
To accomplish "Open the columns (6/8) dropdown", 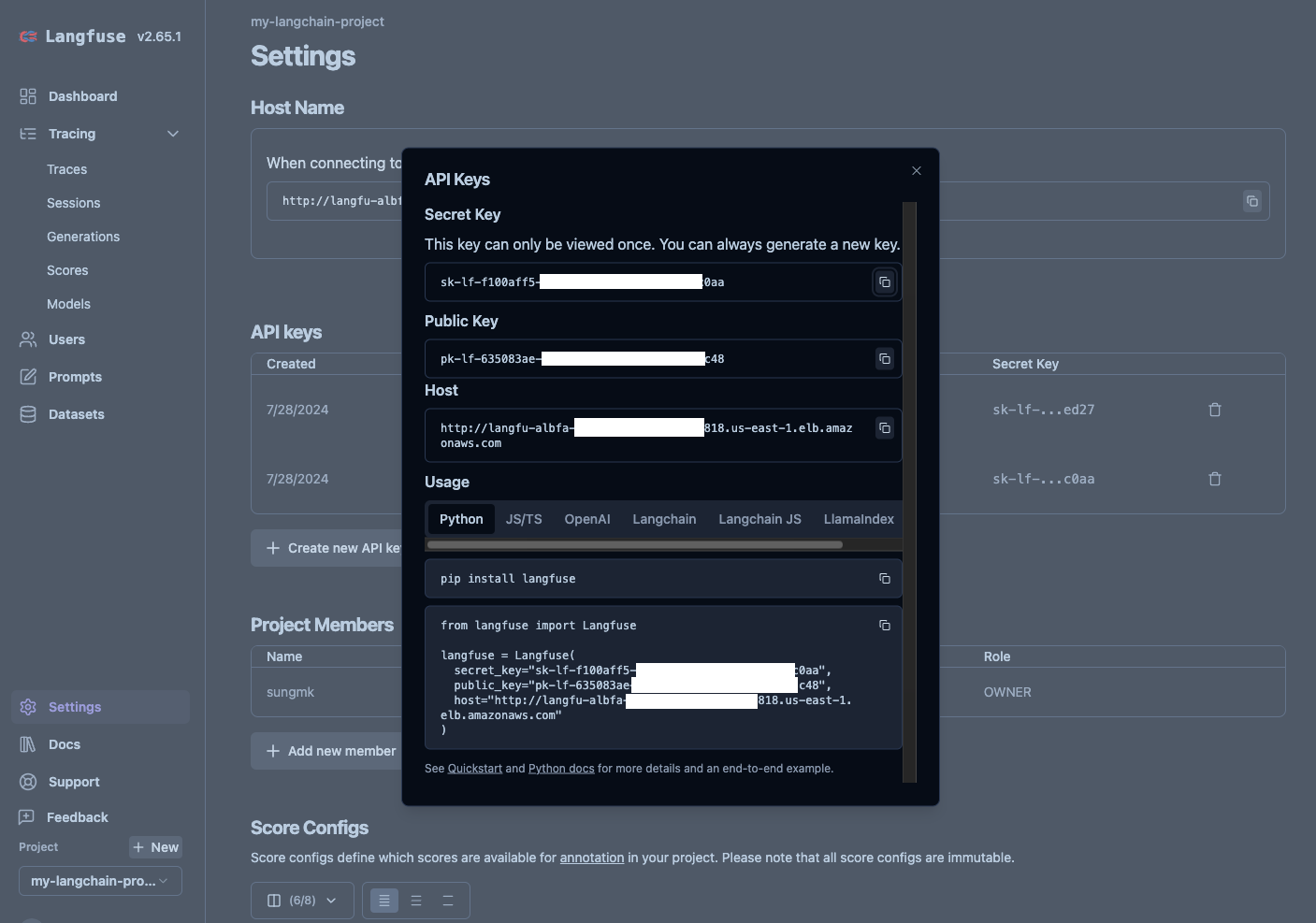I will point(302,901).
